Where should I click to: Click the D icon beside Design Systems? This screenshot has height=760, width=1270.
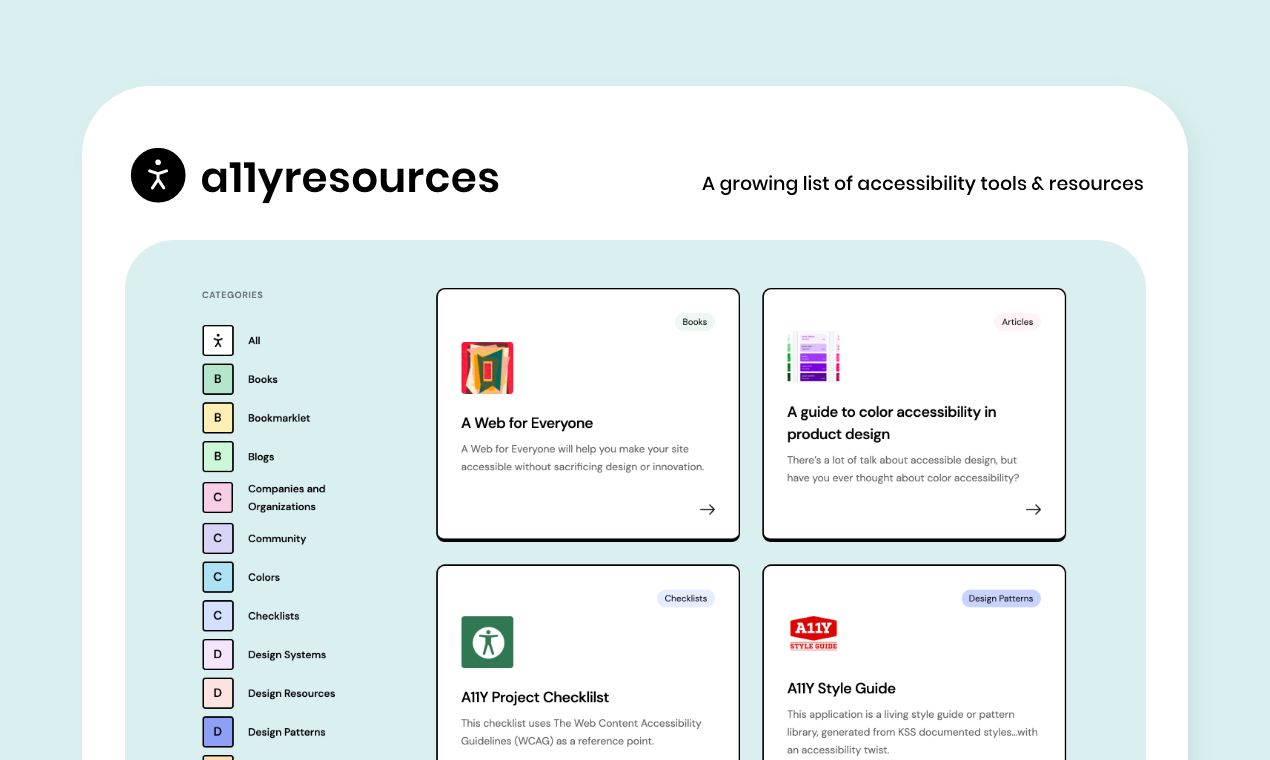point(218,655)
